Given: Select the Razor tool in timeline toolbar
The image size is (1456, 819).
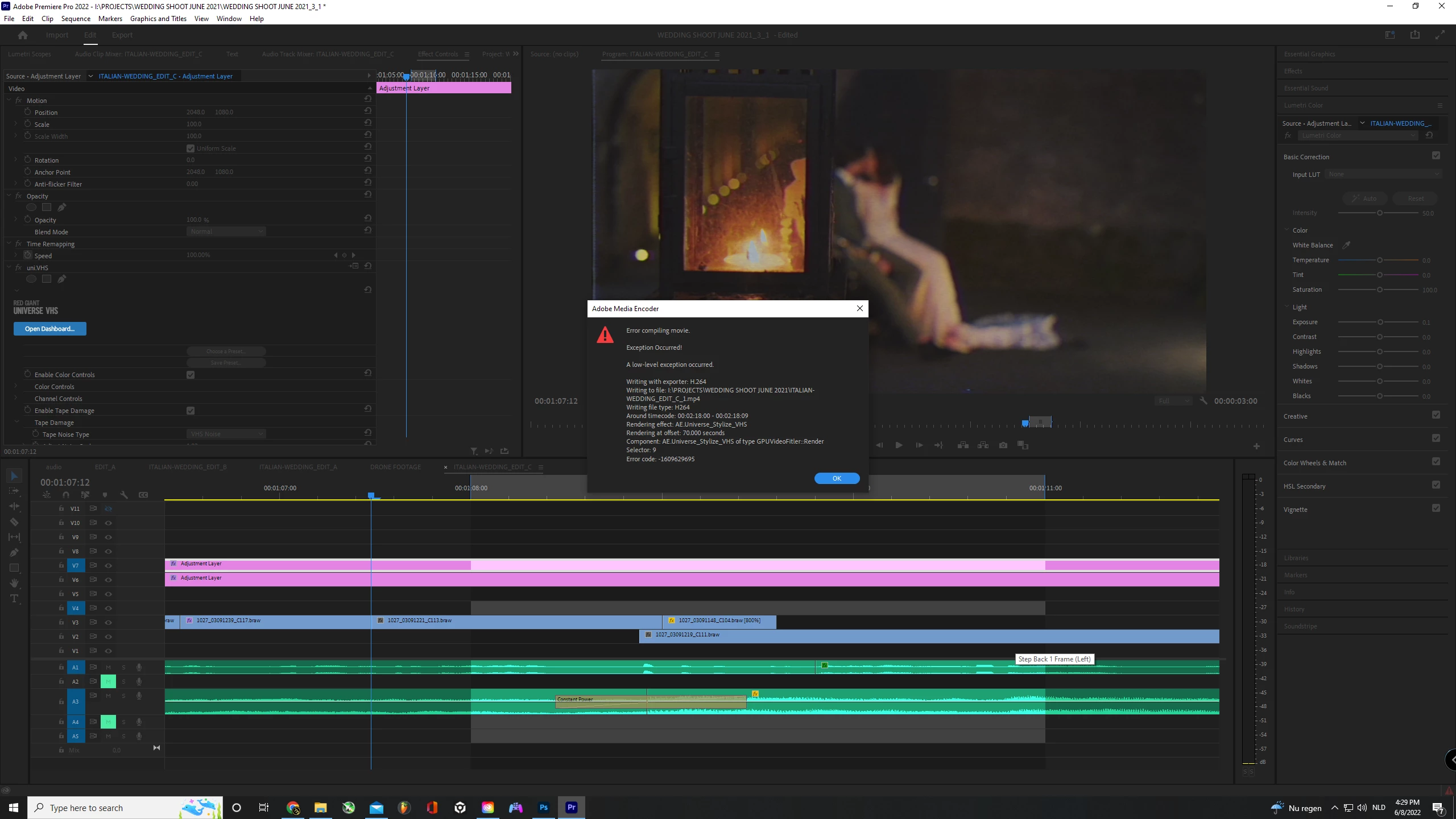Looking at the screenshot, I should tap(14, 522).
